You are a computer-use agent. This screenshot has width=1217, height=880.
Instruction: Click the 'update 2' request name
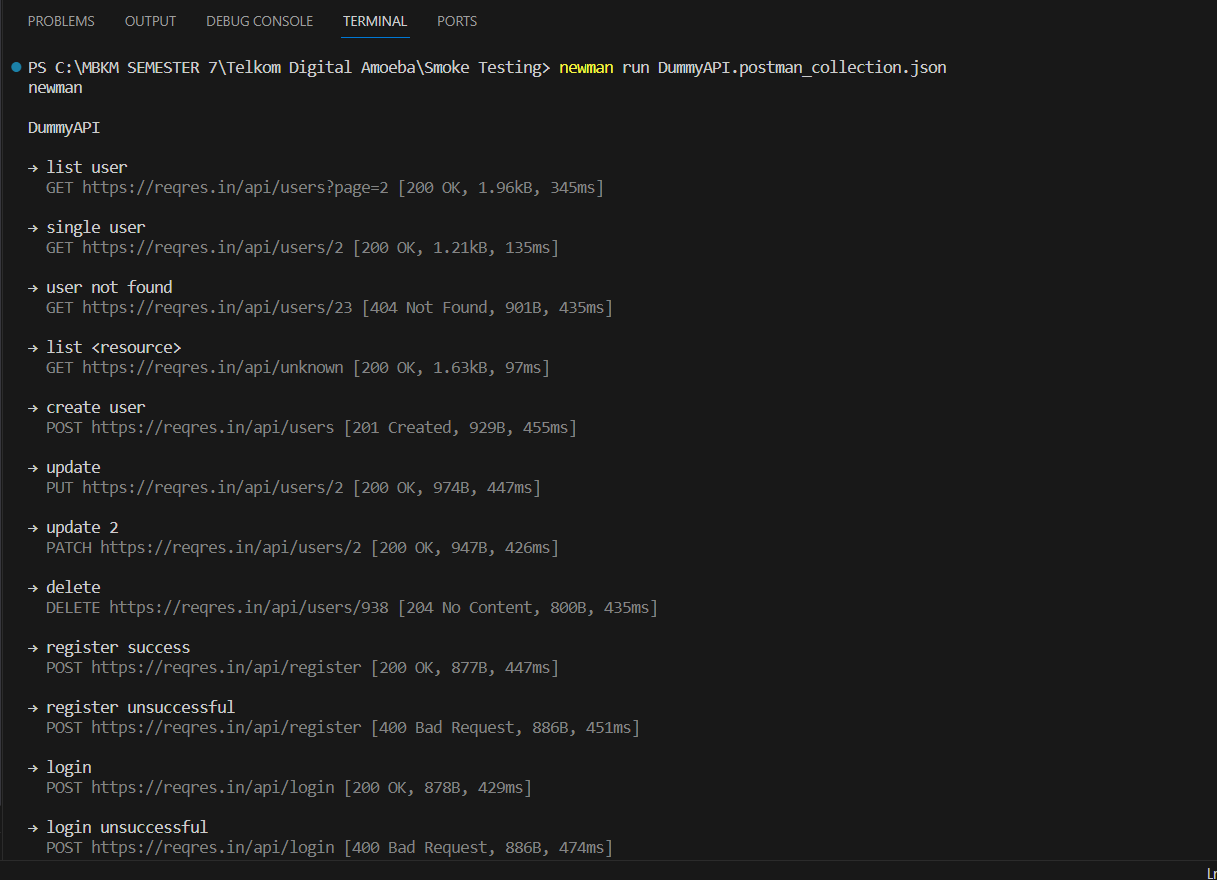pos(82,527)
